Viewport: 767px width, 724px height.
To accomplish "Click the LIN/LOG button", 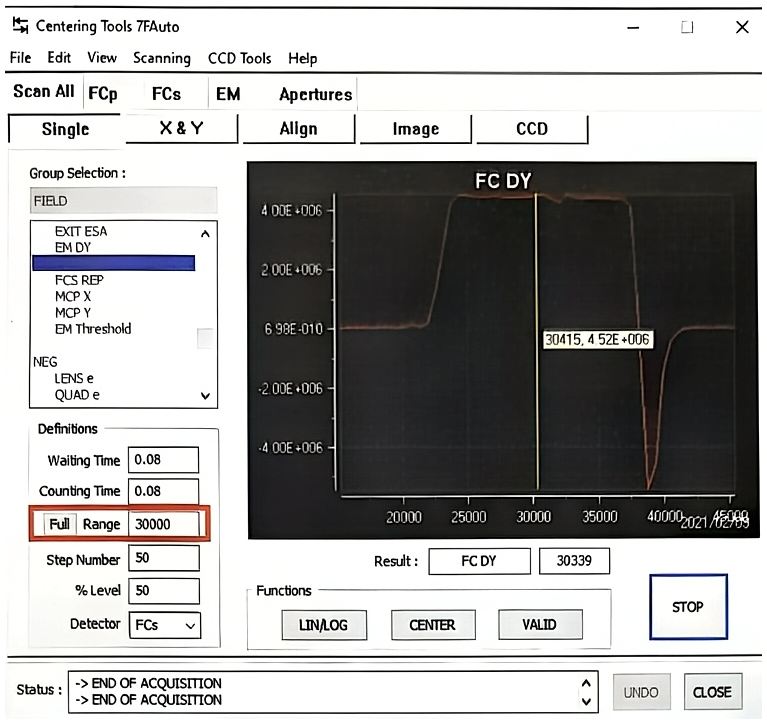I will (324, 625).
